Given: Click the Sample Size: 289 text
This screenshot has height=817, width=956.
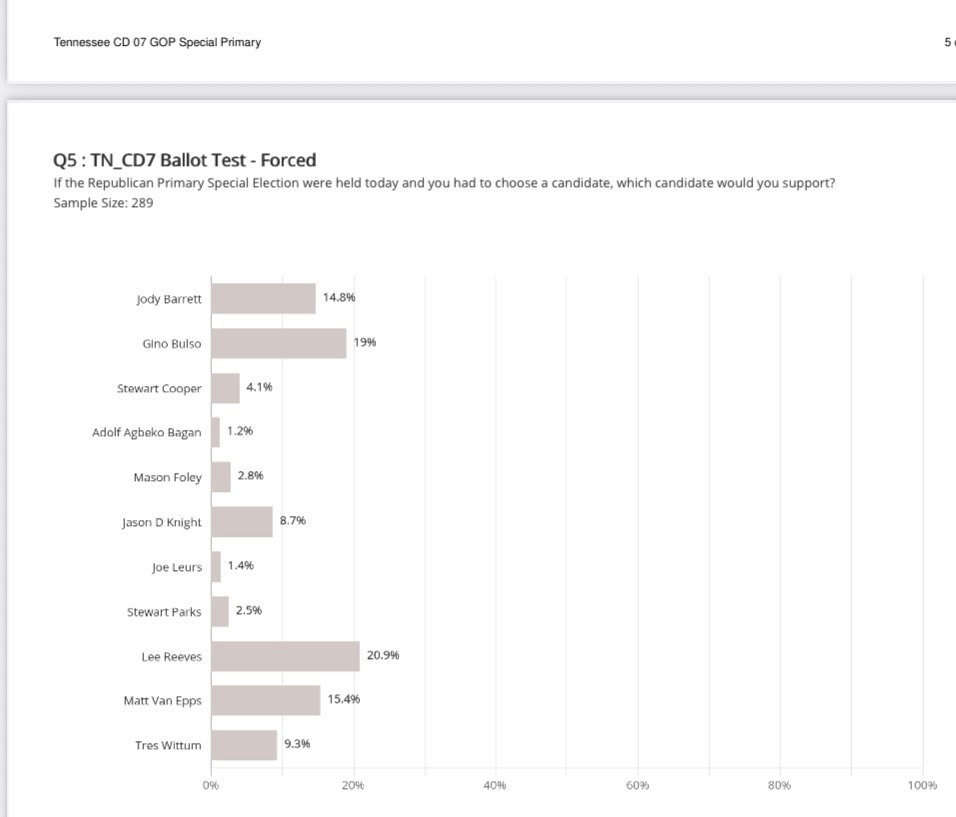Looking at the screenshot, I should click(x=103, y=203).
